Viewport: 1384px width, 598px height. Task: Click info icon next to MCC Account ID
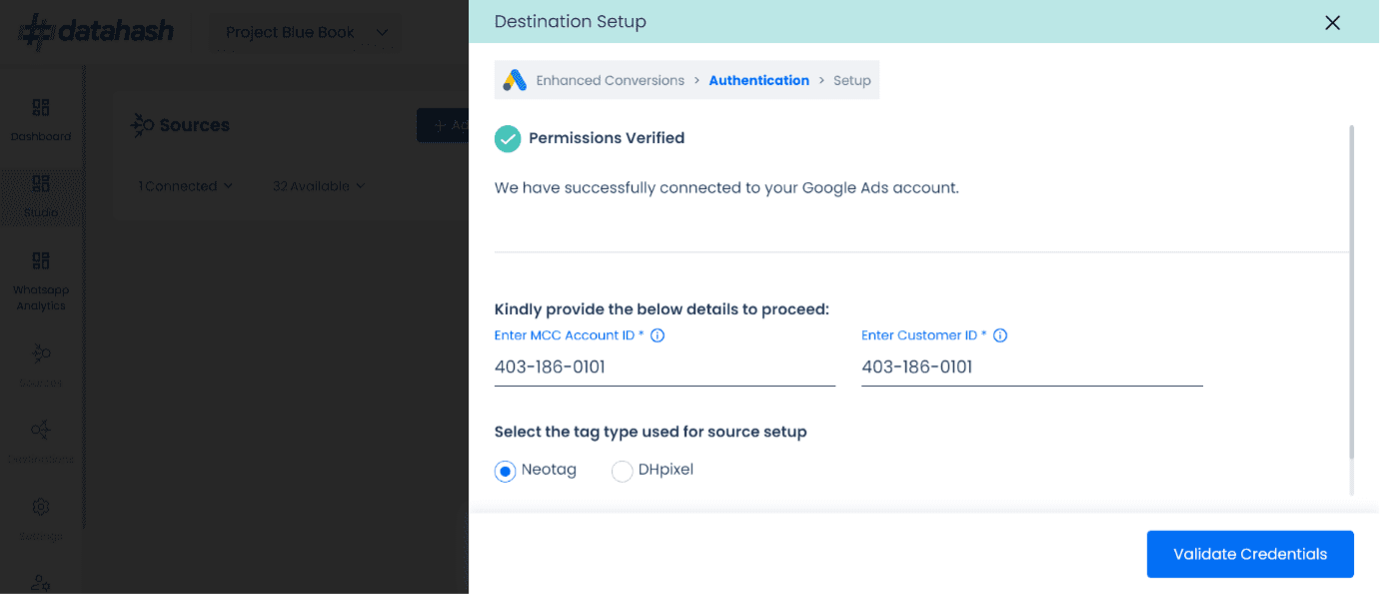click(x=658, y=336)
